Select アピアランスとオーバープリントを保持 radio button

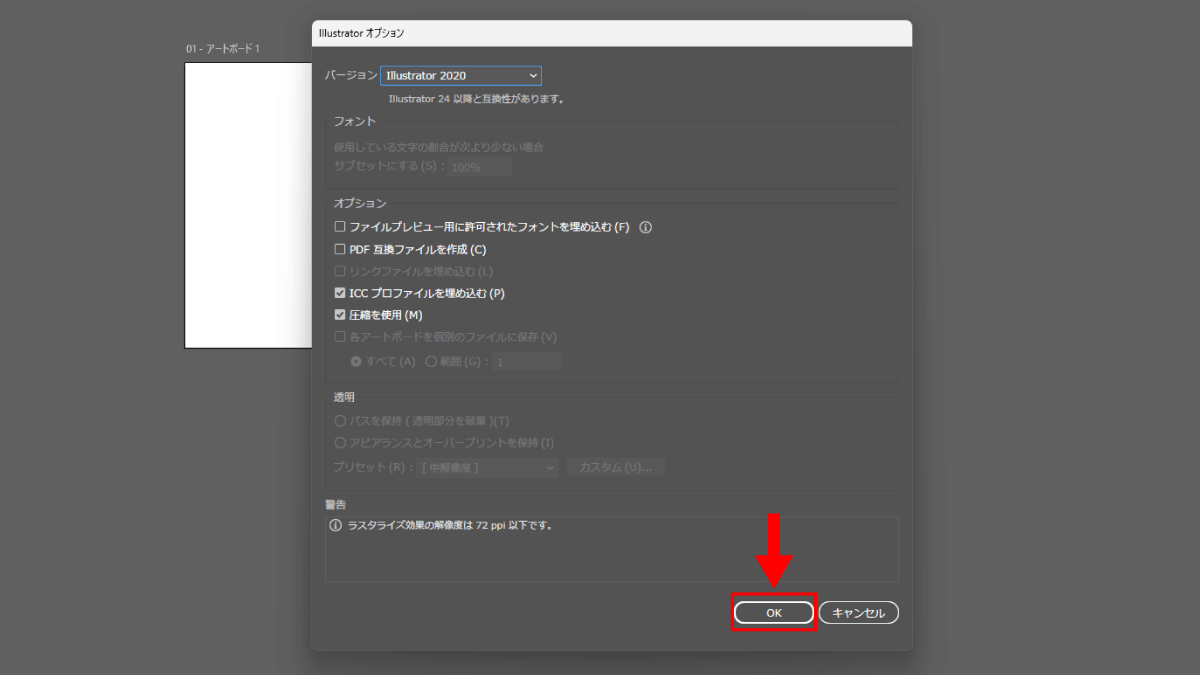[340, 442]
